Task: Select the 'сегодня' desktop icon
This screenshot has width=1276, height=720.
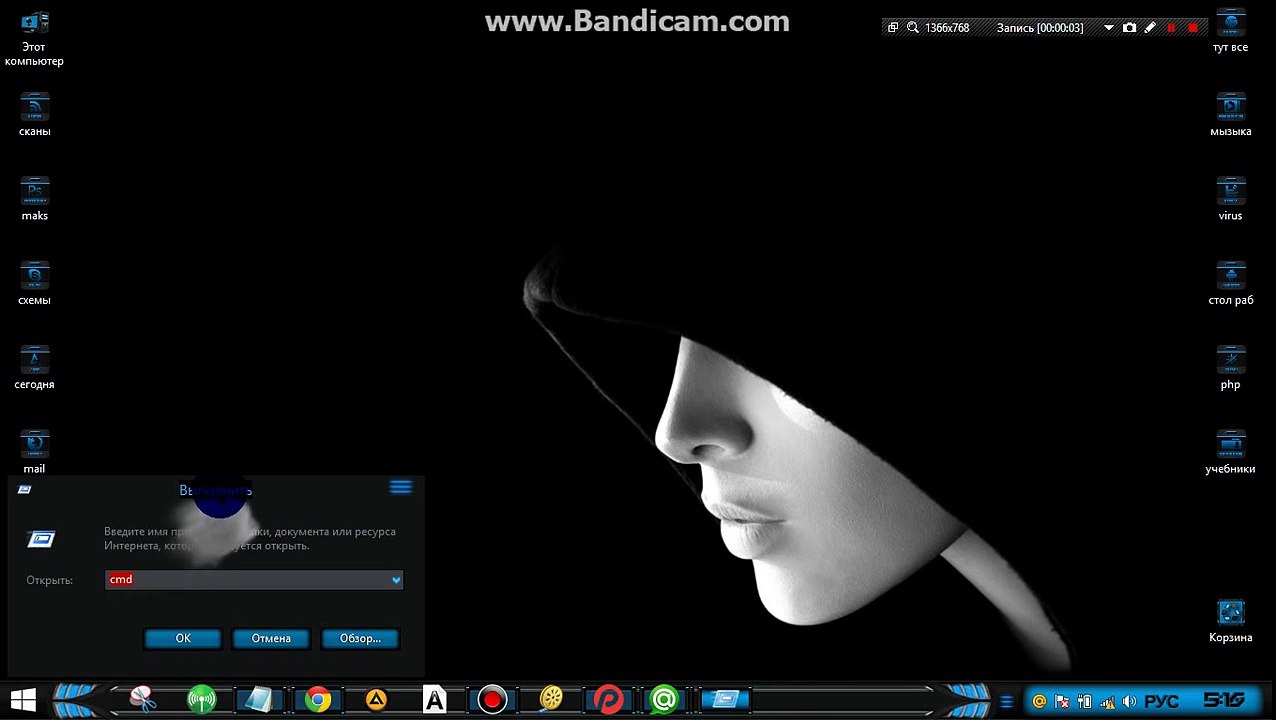Action: click(x=34, y=367)
